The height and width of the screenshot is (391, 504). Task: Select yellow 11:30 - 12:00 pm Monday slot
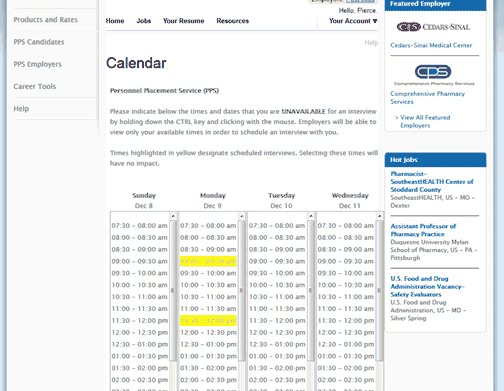(208, 321)
